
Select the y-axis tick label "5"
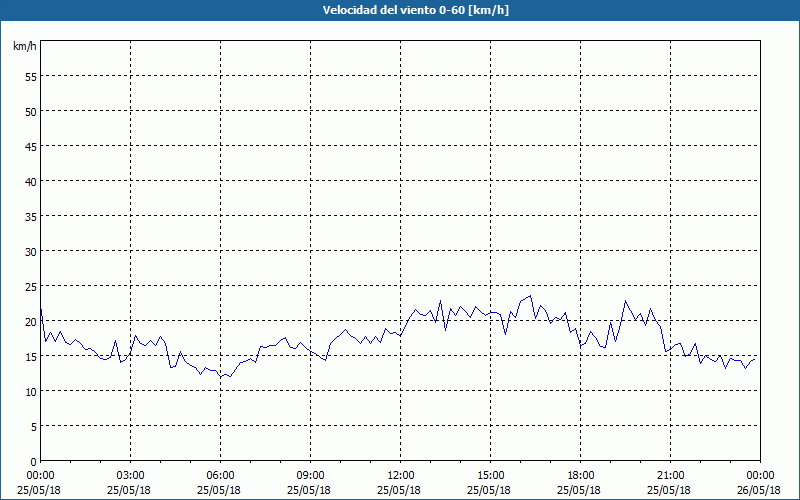click(x=34, y=427)
